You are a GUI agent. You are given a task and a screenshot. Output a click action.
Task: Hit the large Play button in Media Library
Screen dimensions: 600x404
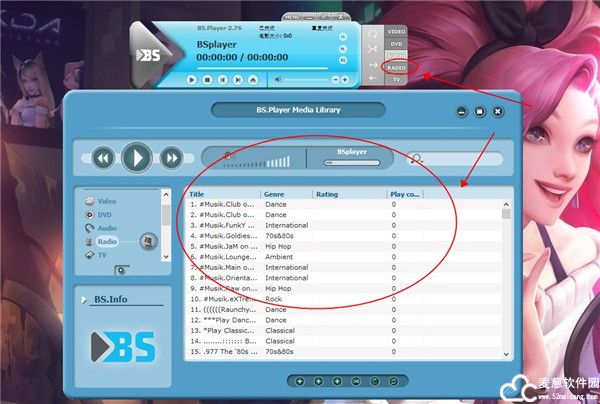(x=137, y=158)
